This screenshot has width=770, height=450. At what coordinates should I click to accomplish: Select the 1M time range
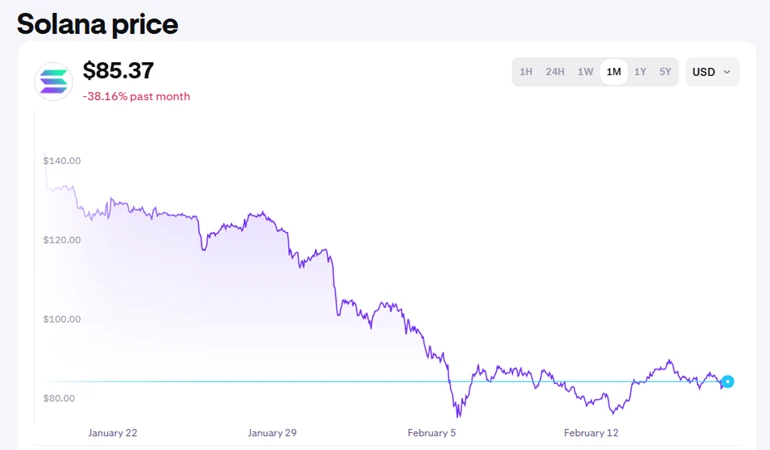(x=614, y=72)
